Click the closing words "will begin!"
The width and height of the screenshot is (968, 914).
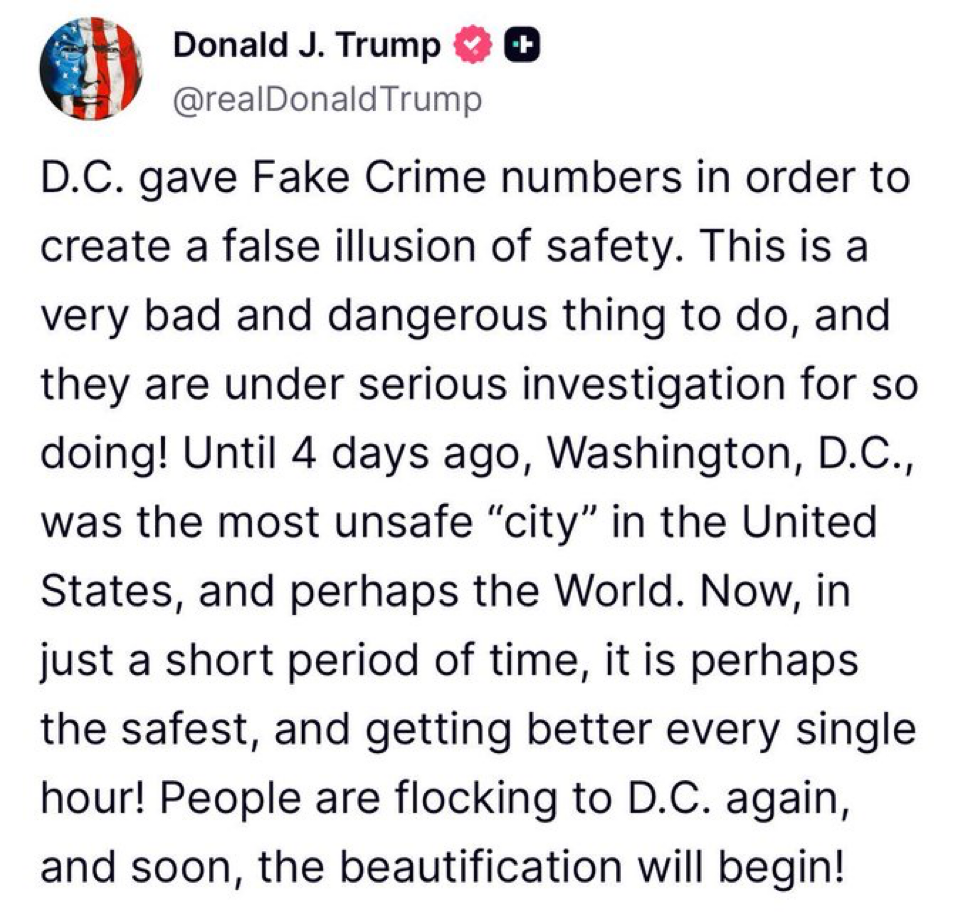click(x=740, y=869)
